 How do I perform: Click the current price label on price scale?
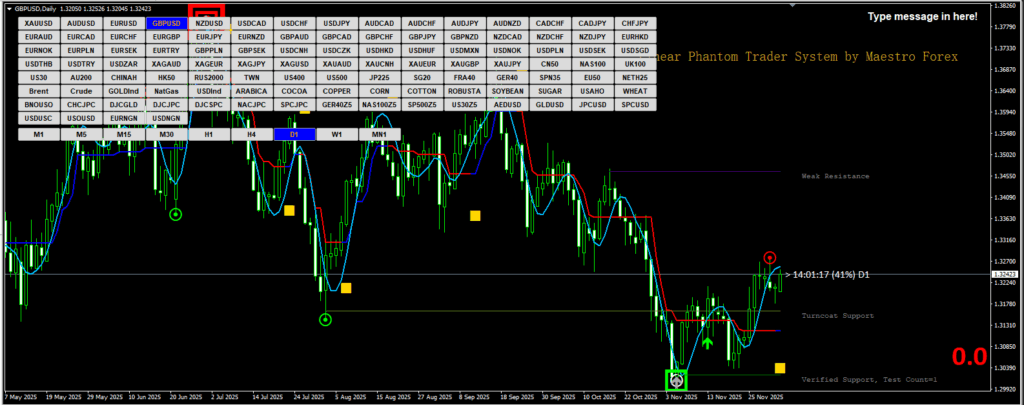tap(1002, 273)
